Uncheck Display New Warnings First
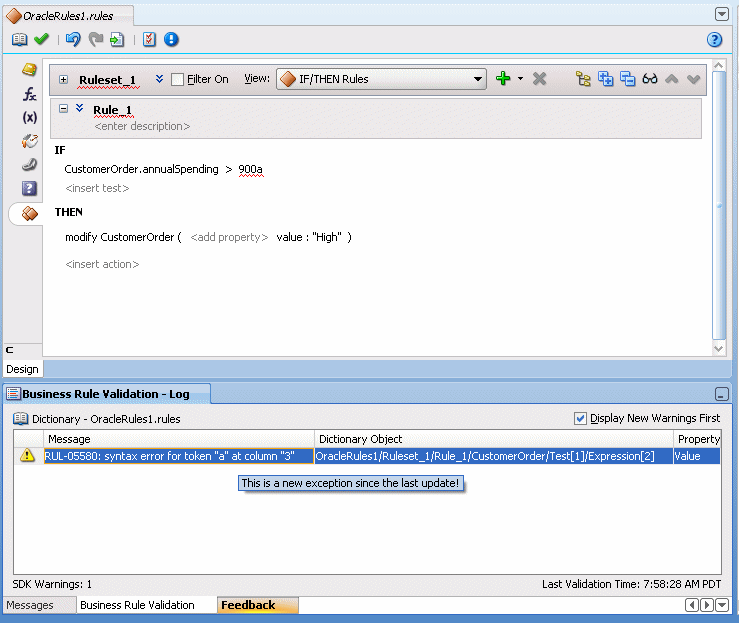Screen dimensions: 739x623 pyautogui.click(x=580, y=418)
